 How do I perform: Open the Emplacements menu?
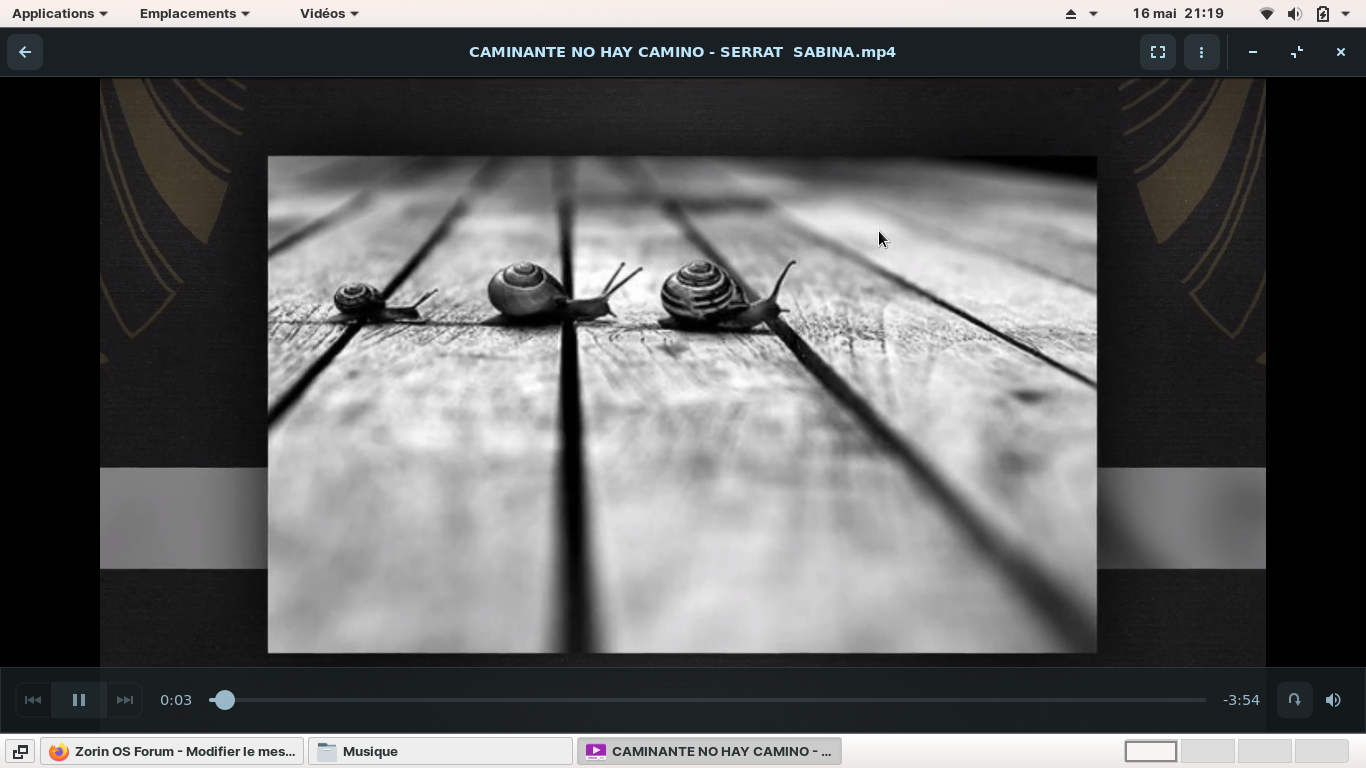[x=194, y=13]
